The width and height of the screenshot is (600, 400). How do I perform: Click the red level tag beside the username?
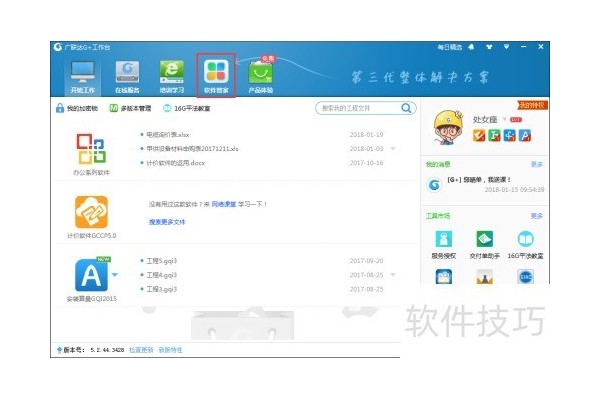coord(516,119)
